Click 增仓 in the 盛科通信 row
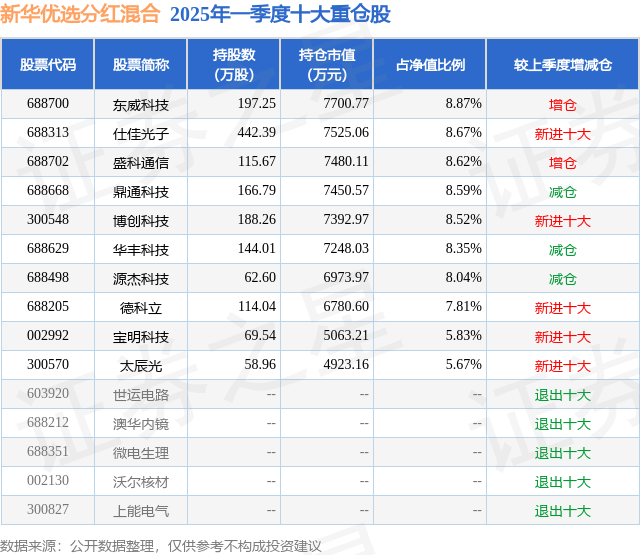This screenshot has height=555, width=640. point(563,163)
